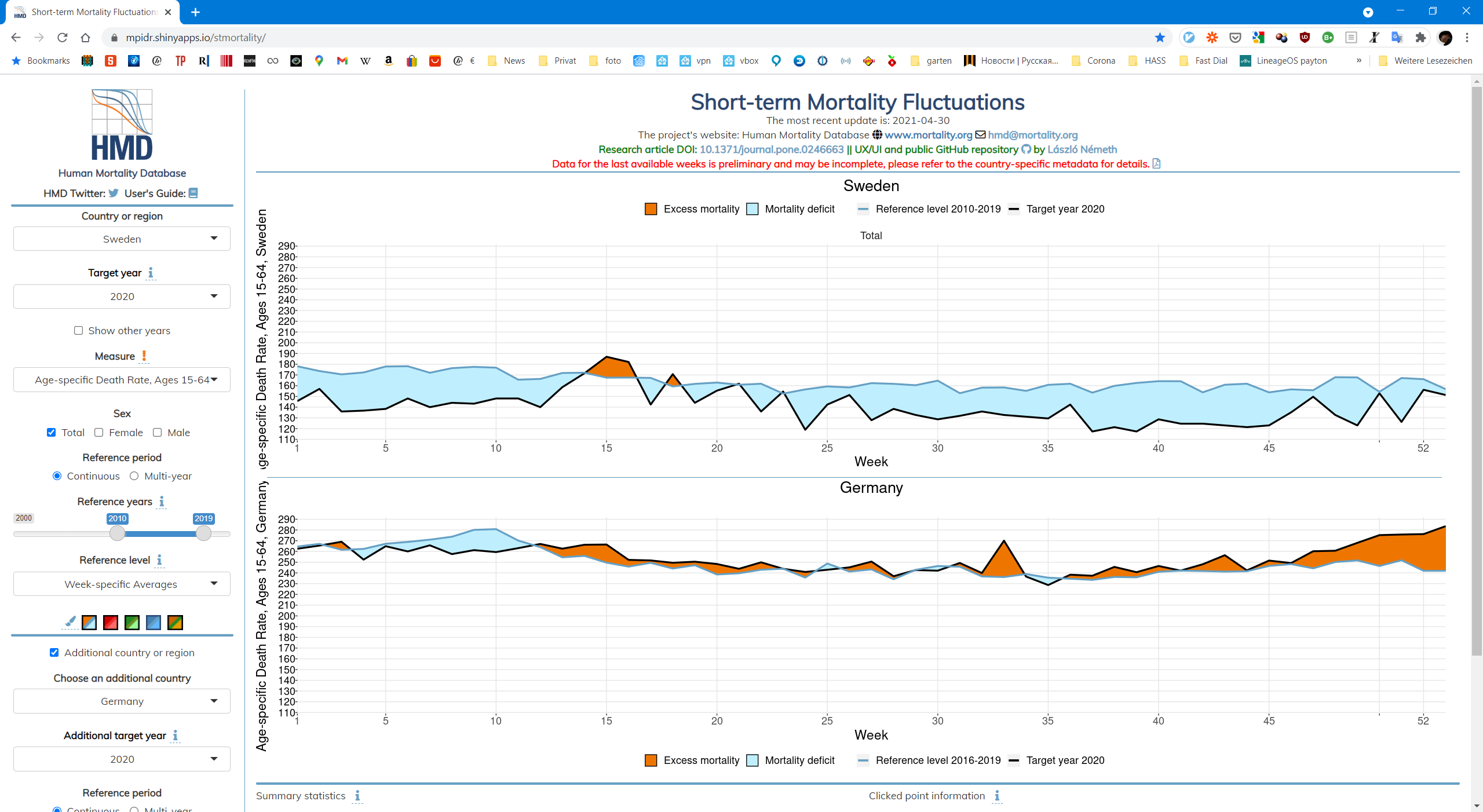This screenshot has height=812, width=1483.
Task: Click the Summary statistics info icon
Action: (x=357, y=796)
